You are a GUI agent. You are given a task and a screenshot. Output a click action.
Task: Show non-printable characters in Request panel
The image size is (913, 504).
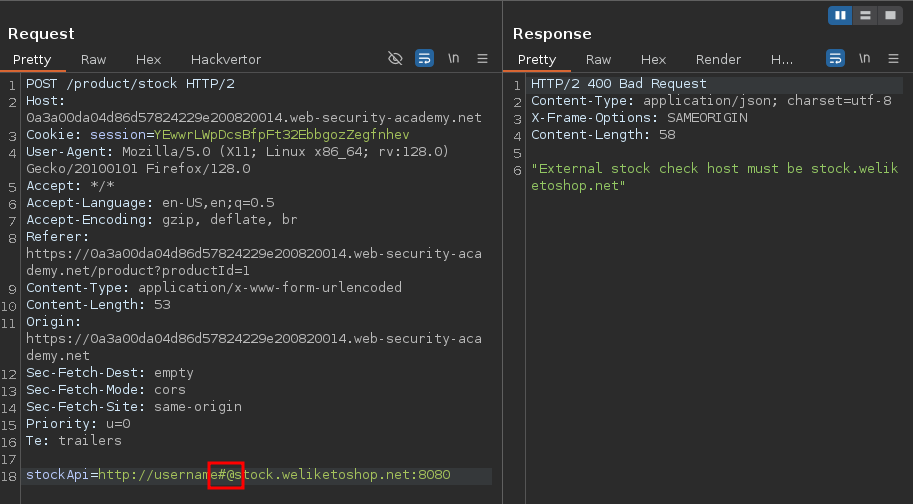click(453, 59)
